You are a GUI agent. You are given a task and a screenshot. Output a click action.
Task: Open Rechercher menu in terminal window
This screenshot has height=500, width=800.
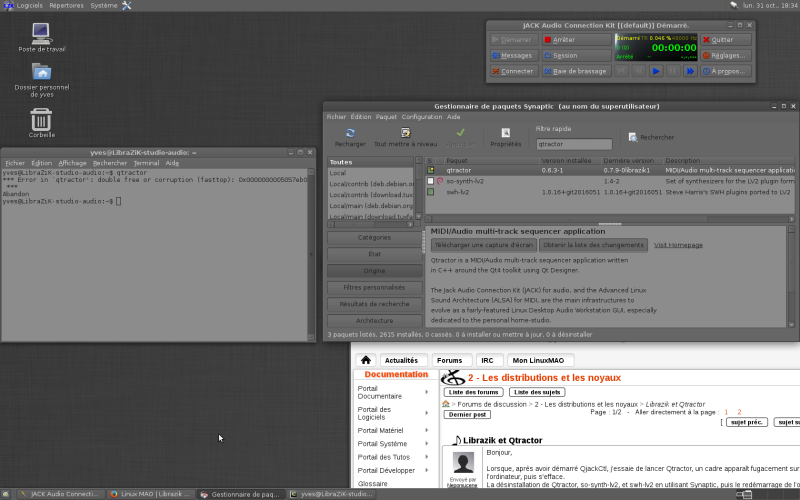(x=110, y=163)
